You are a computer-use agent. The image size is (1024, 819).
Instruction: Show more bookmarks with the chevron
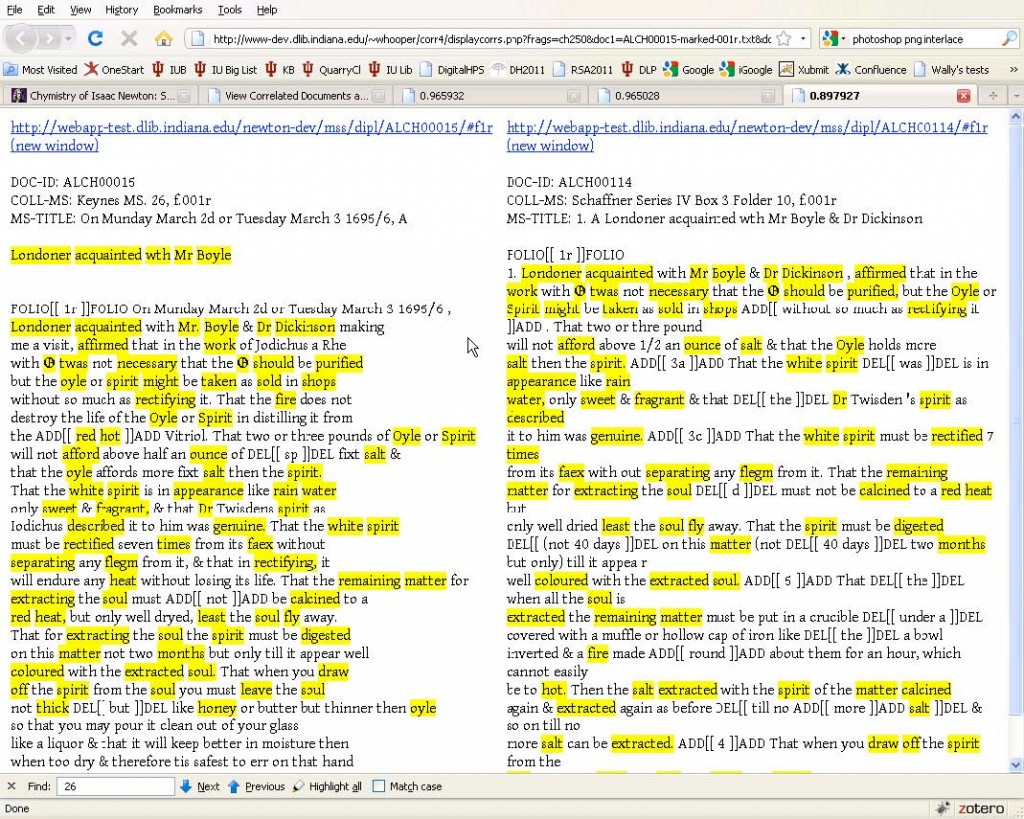pyautogui.click(x=1014, y=69)
